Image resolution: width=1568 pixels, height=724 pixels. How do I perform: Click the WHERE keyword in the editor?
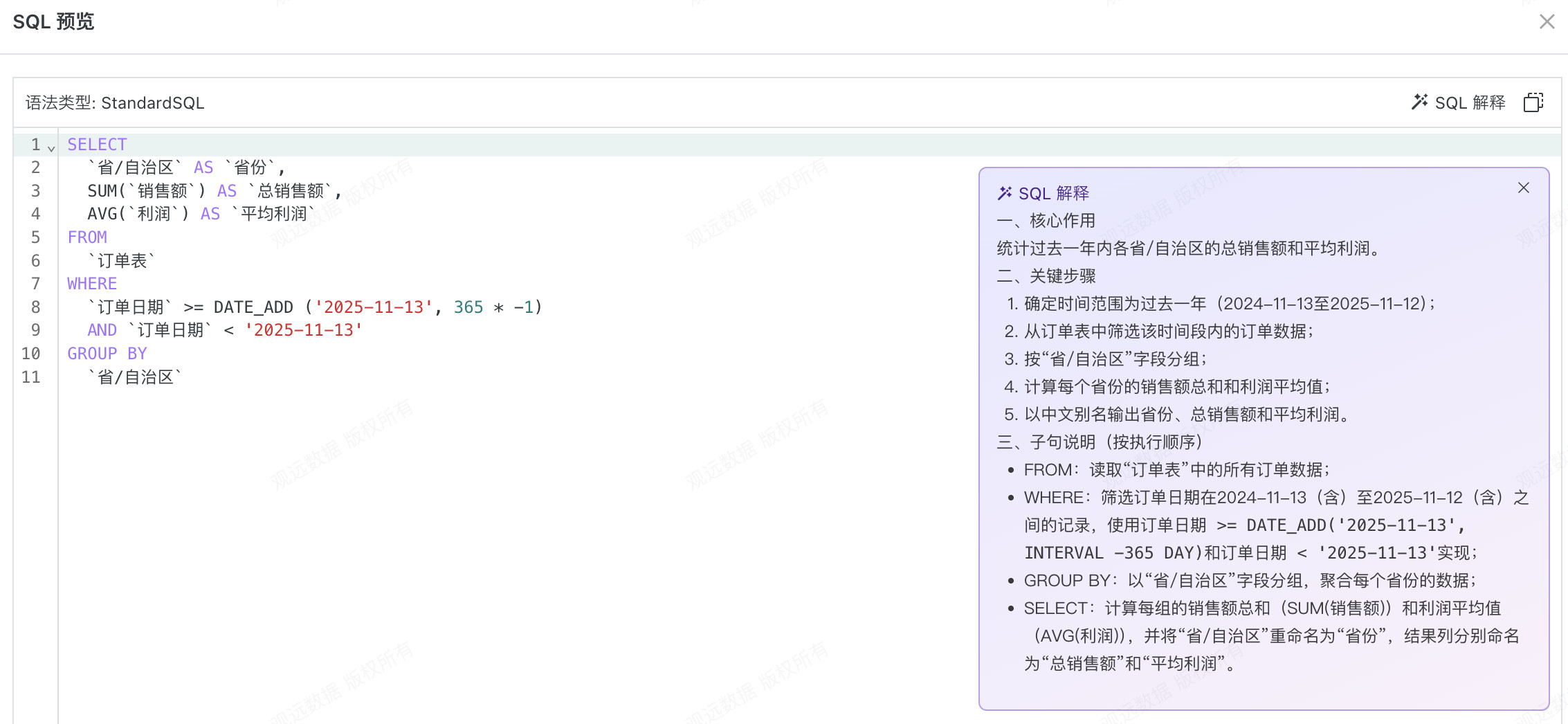(x=92, y=284)
